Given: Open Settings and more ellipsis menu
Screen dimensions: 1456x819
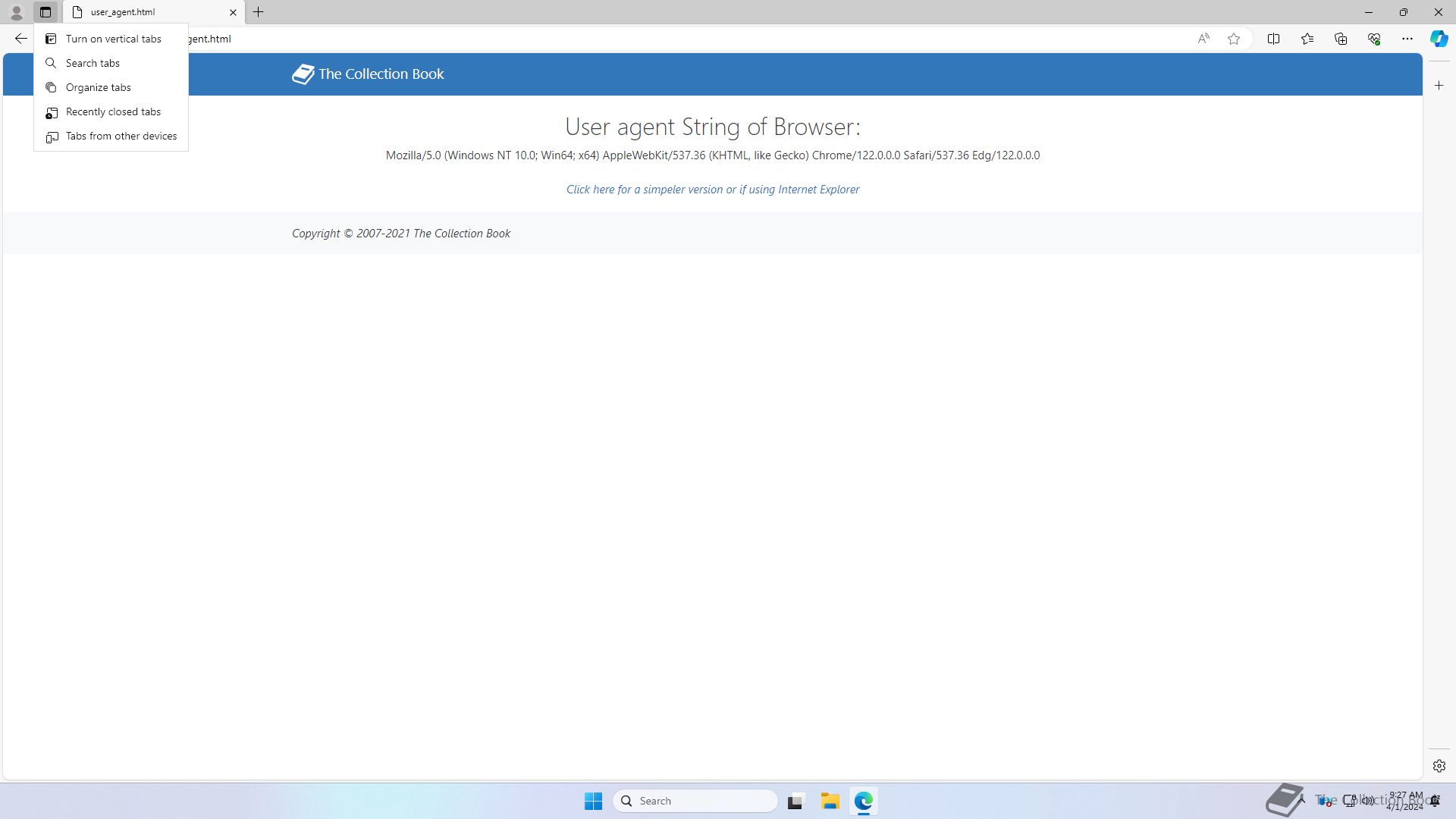Looking at the screenshot, I should point(1407,39).
